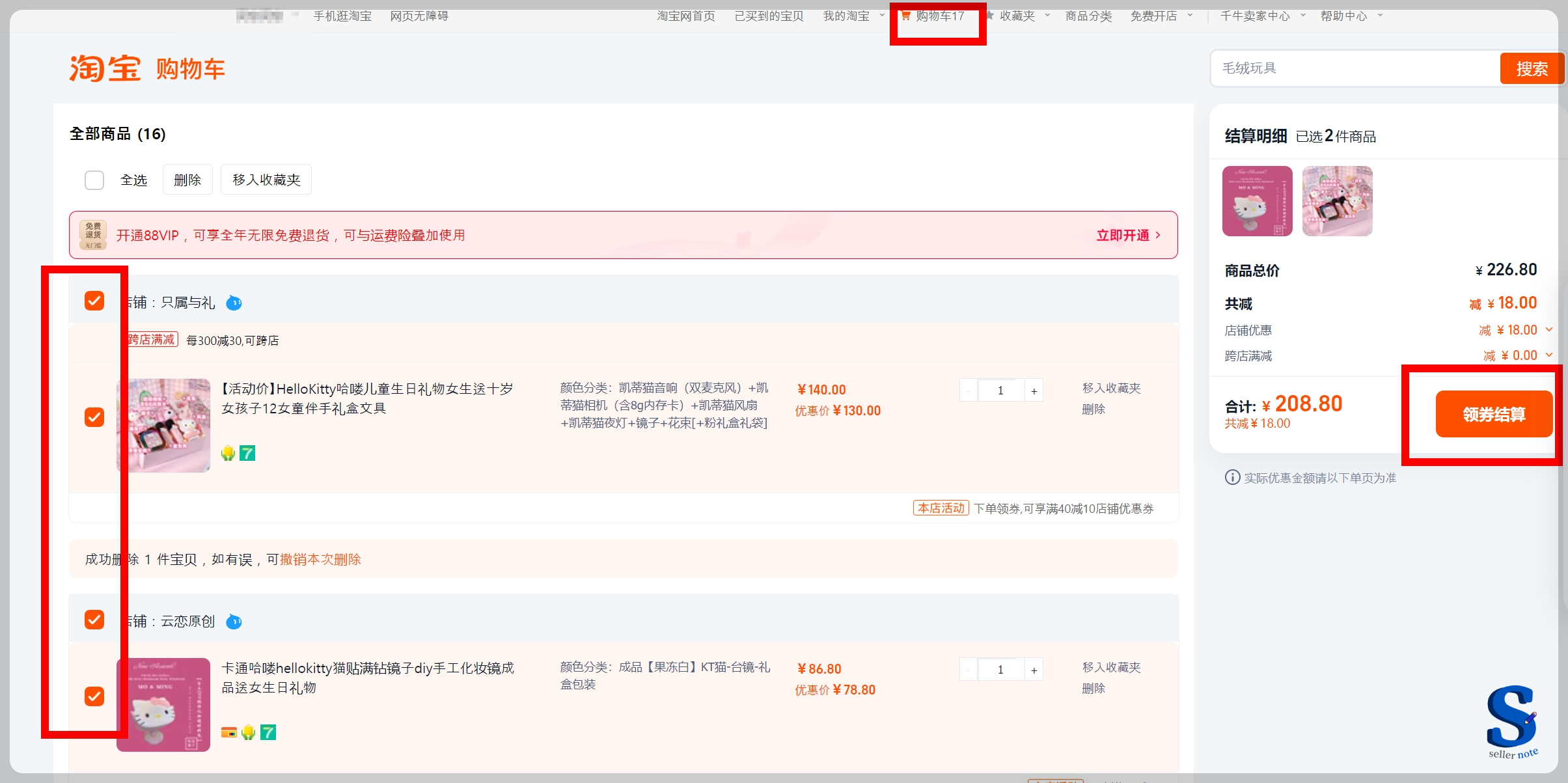Viewport: 1568px width, 783px height.
Task: Click the shopping cart icon in top navigation
Action: point(905,16)
